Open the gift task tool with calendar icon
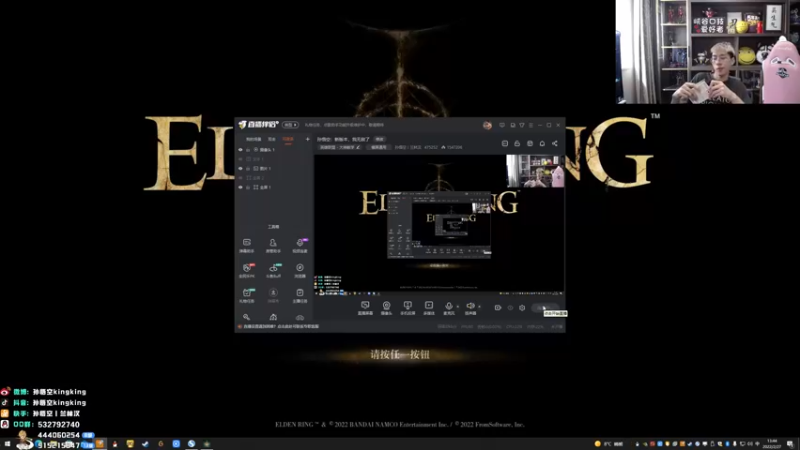The width and height of the screenshot is (800, 450). (x=246, y=295)
